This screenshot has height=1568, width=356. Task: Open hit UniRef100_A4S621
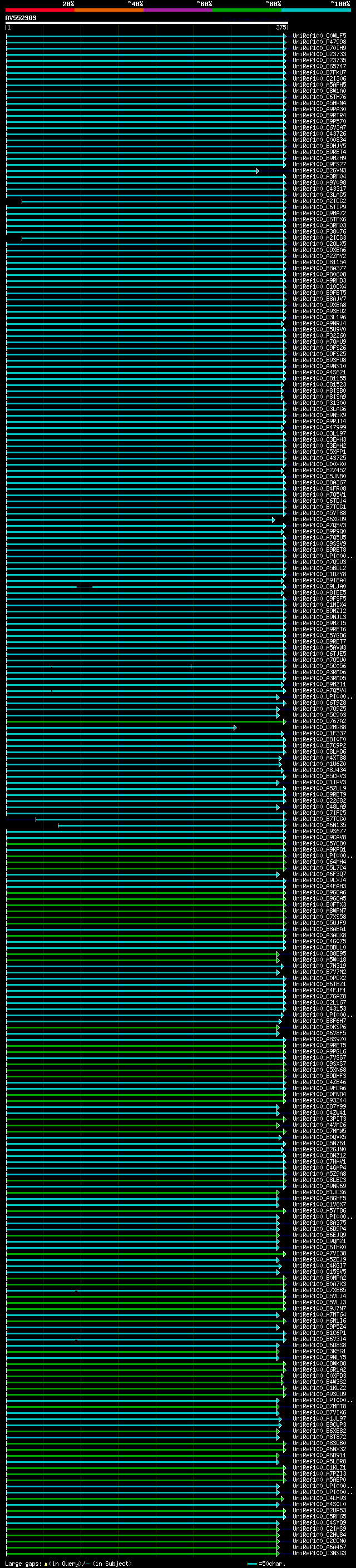click(319, 373)
